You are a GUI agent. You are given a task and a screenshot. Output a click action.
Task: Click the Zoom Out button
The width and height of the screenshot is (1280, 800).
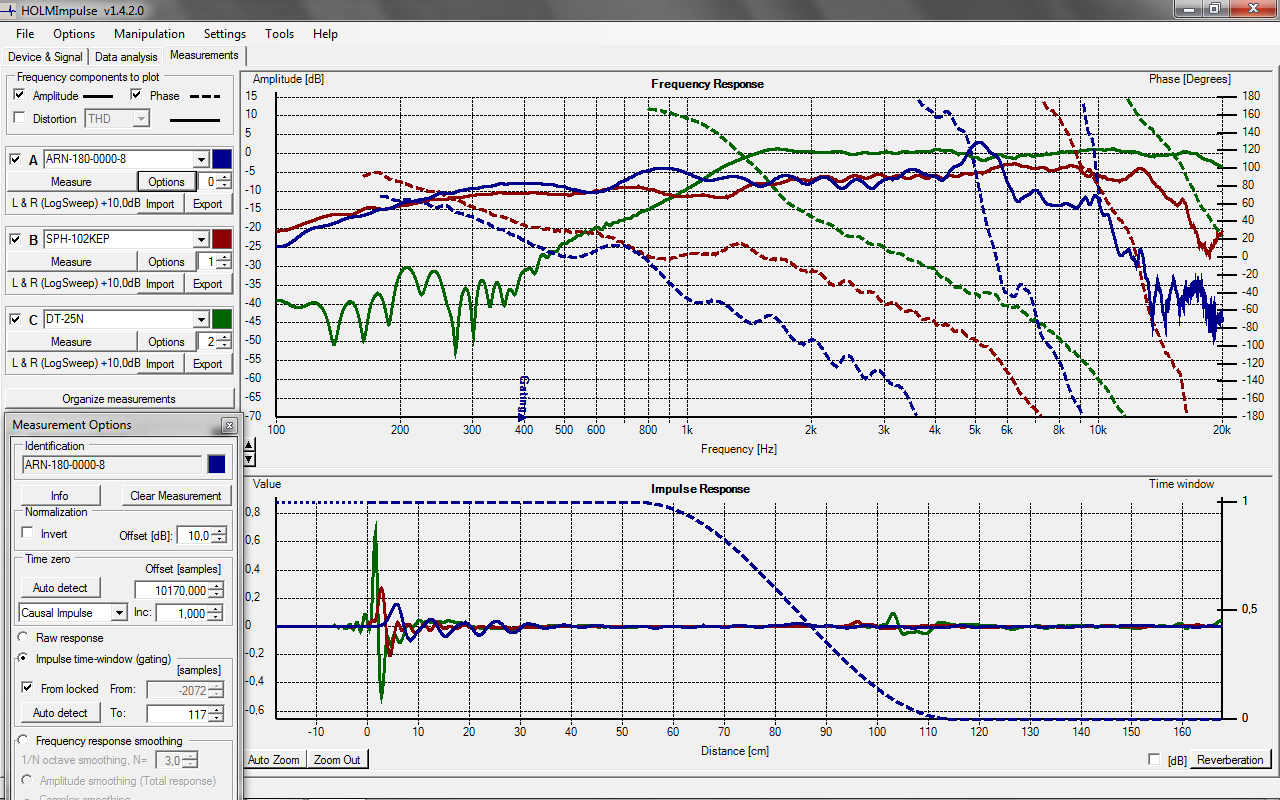[x=337, y=760]
